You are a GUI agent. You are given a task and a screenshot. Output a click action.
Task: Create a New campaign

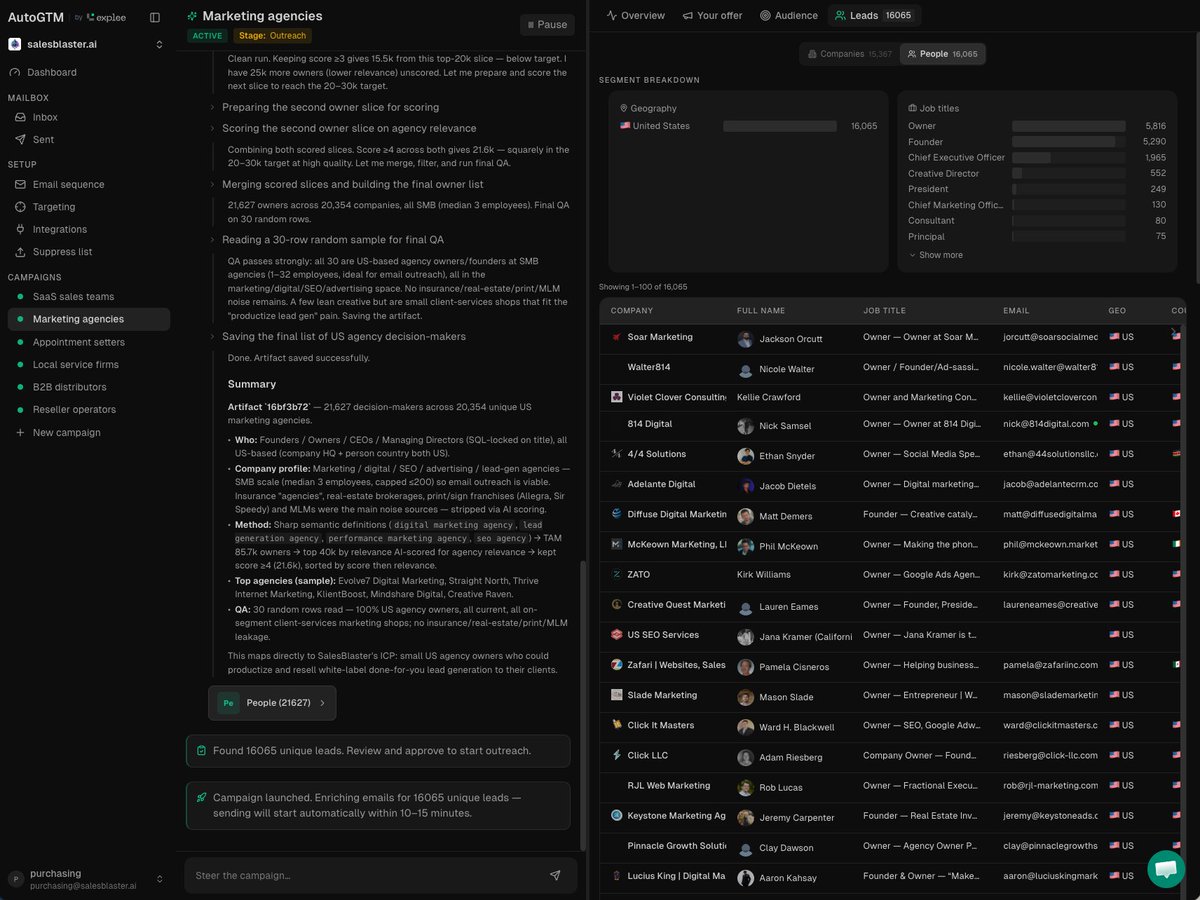(66, 433)
